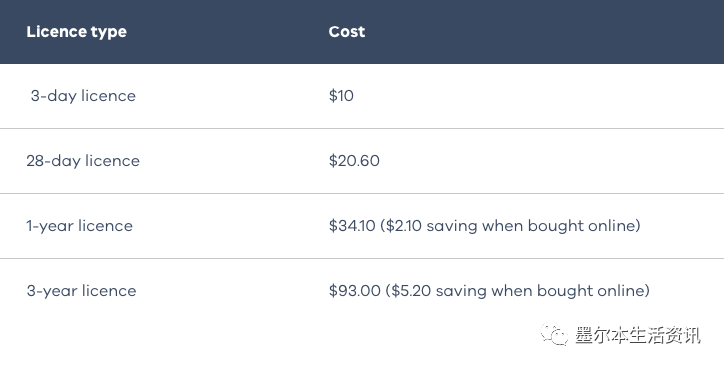Click the $93.00 price text
The width and height of the screenshot is (724, 367).
355,291
